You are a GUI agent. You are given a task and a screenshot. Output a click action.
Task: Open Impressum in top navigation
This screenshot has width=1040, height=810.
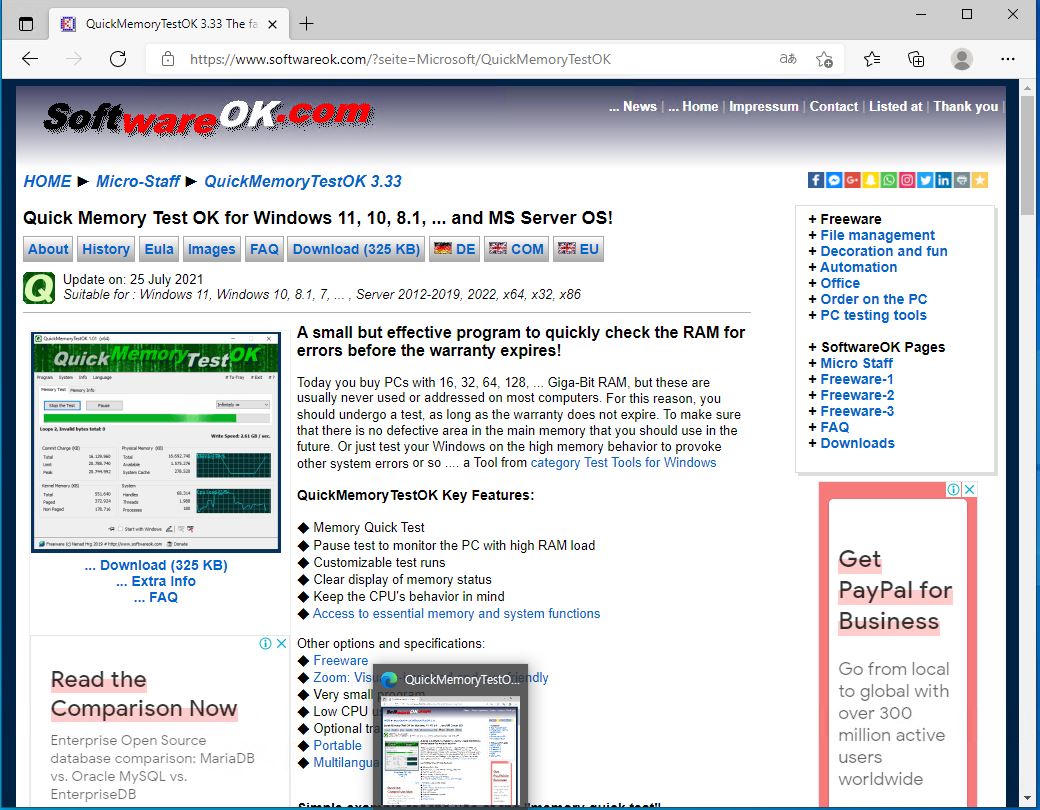[763, 106]
